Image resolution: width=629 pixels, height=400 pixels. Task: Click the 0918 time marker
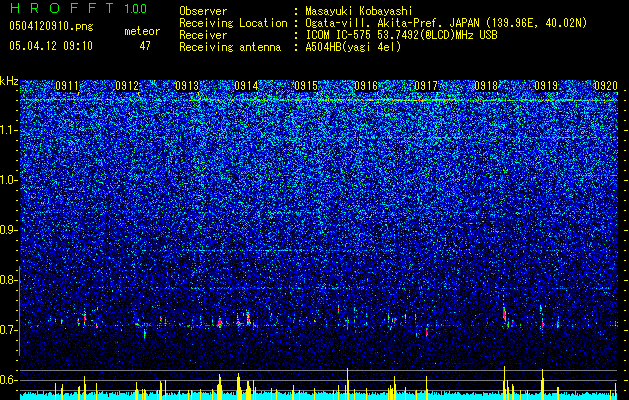[486, 86]
